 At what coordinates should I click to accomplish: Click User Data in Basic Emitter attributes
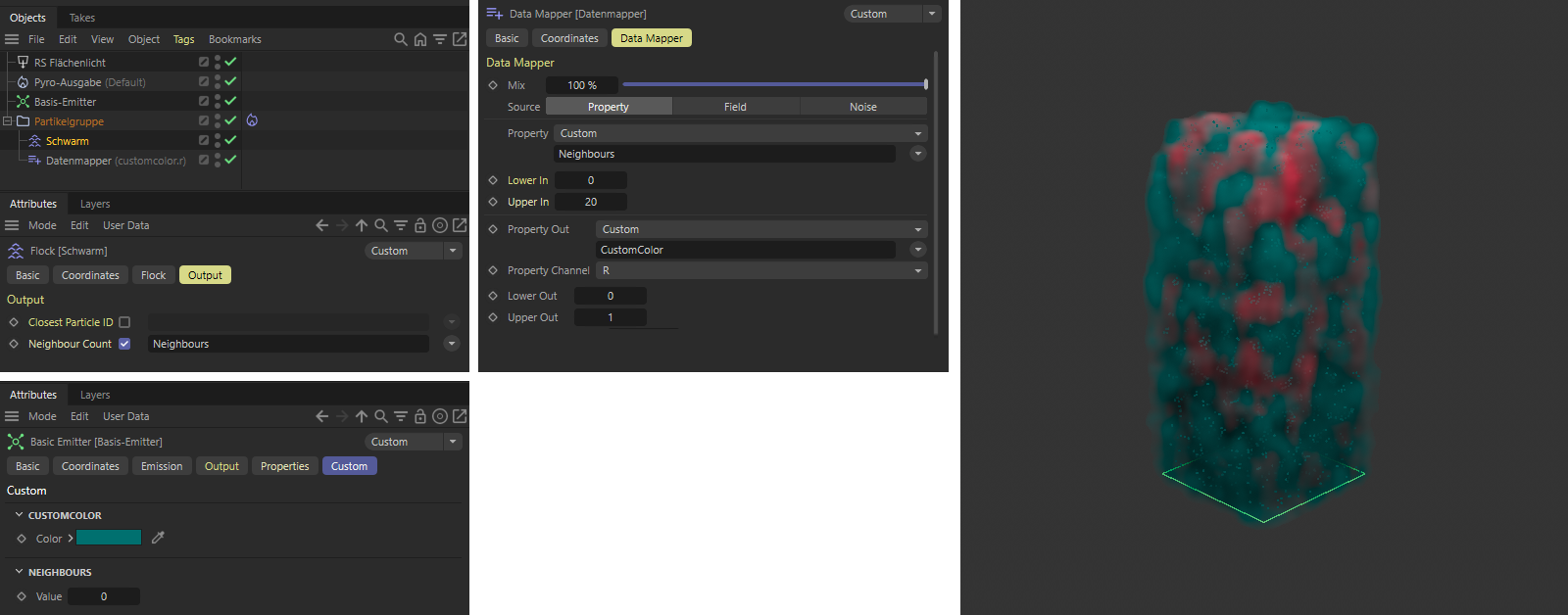126,416
